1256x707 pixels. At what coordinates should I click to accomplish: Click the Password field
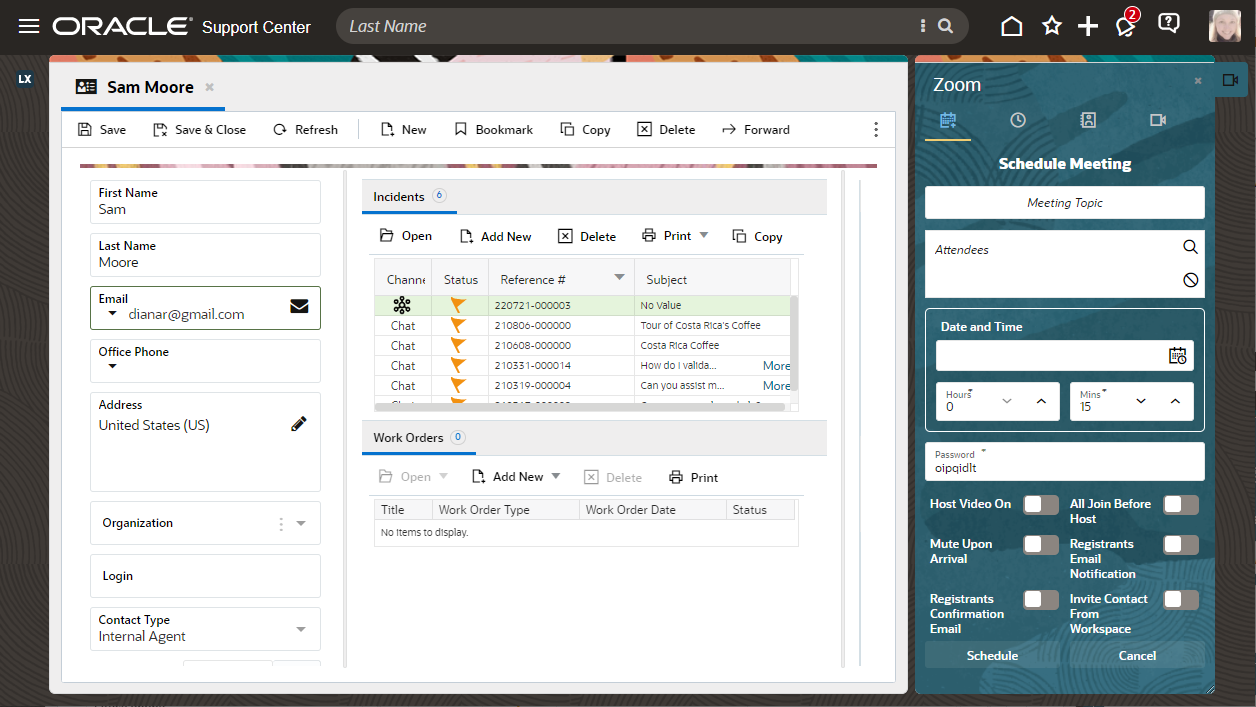pos(1065,461)
